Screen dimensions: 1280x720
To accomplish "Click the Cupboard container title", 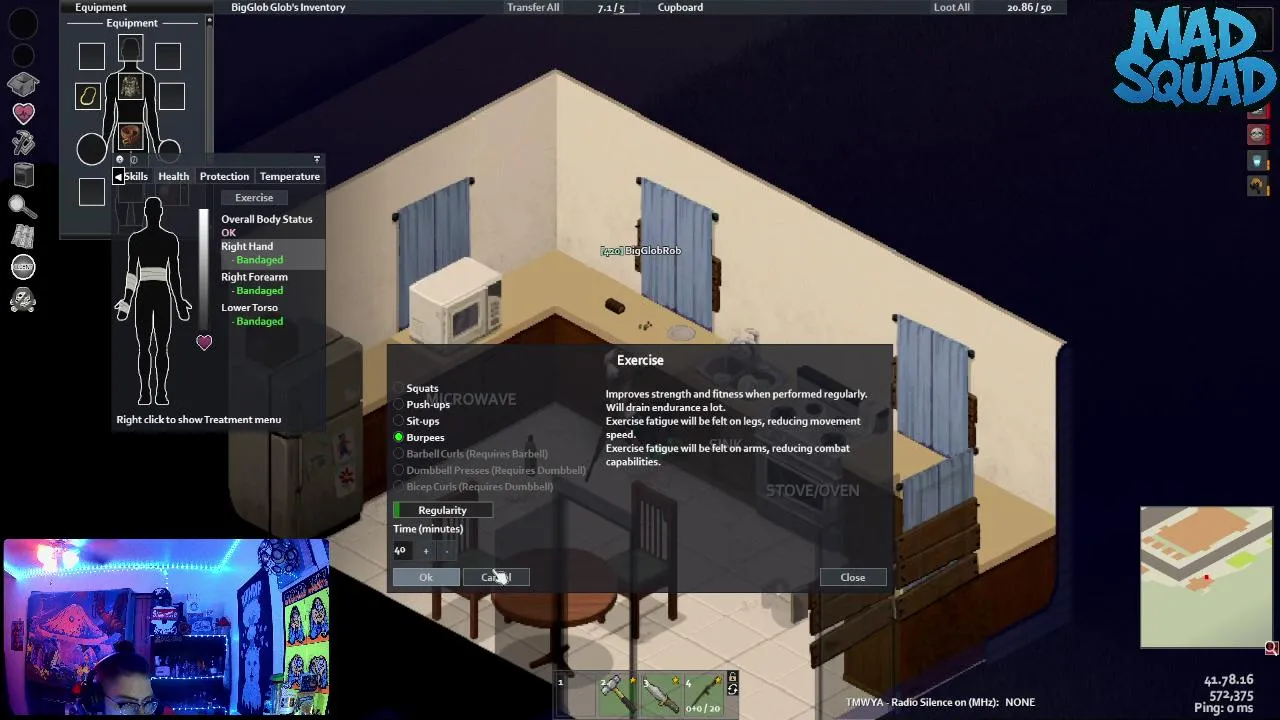I will click(x=680, y=7).
